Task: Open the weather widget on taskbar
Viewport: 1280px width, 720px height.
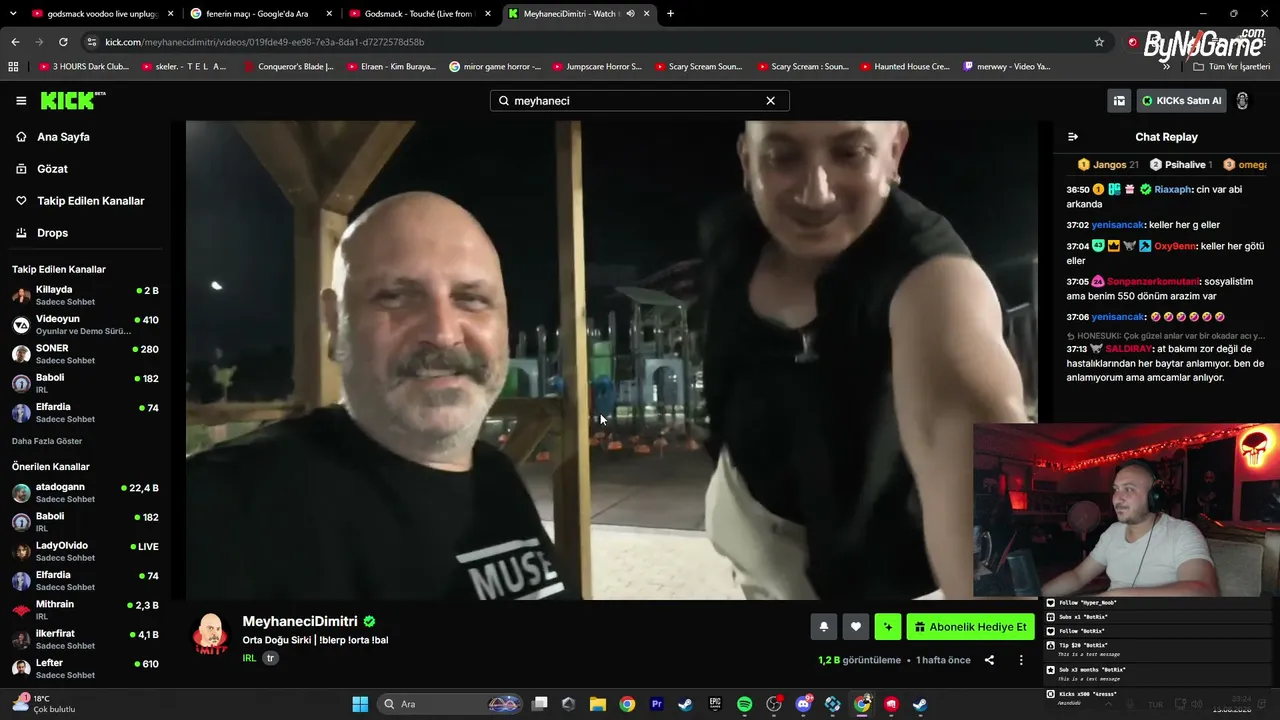Action: point(45,704)
